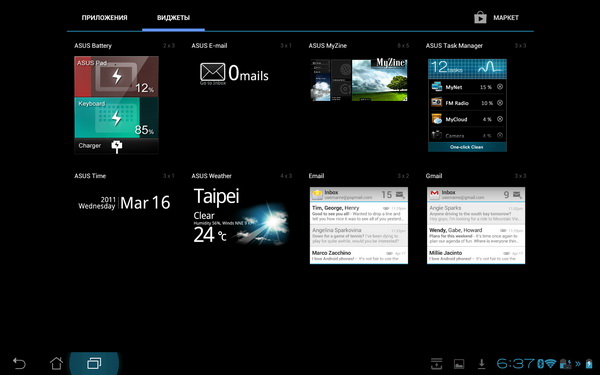Screen dimensions: 600x375
Task: Tap the One-click Clean button
Action: click(467, 147)
